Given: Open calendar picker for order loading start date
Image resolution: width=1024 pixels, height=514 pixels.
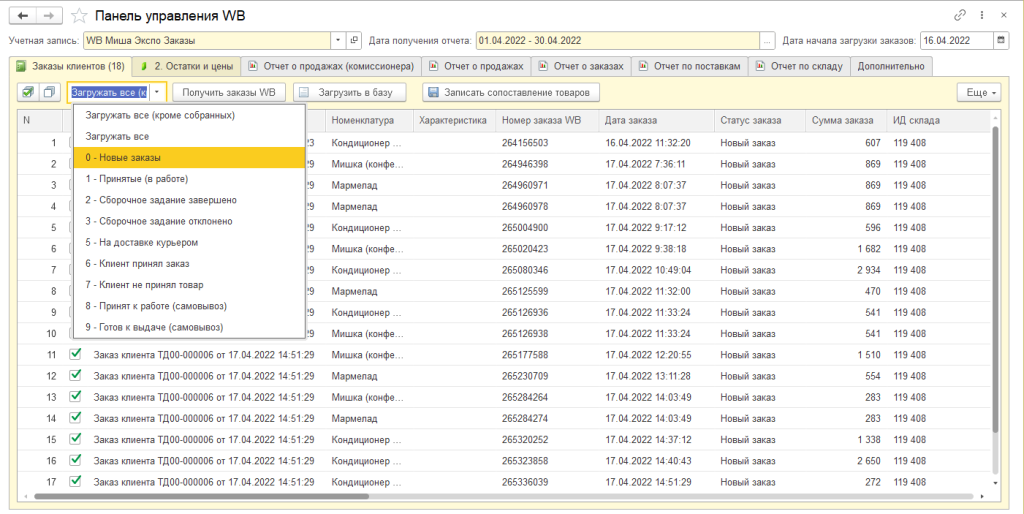Looking at the screenshot, I should click(x=1001, y=41).
